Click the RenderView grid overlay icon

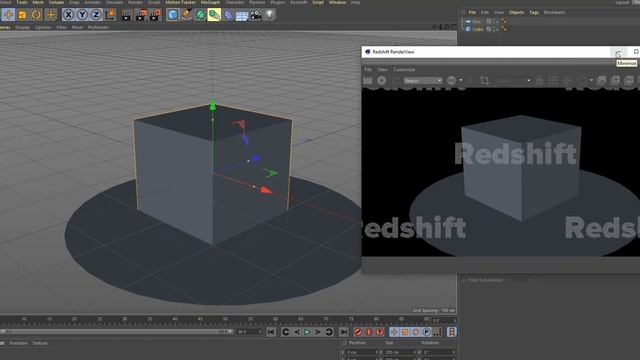coord(553,81)
